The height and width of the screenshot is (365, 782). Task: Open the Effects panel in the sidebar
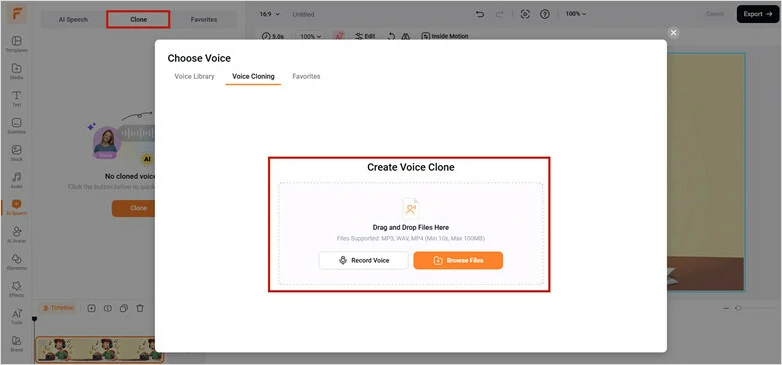tap(16, 289)
